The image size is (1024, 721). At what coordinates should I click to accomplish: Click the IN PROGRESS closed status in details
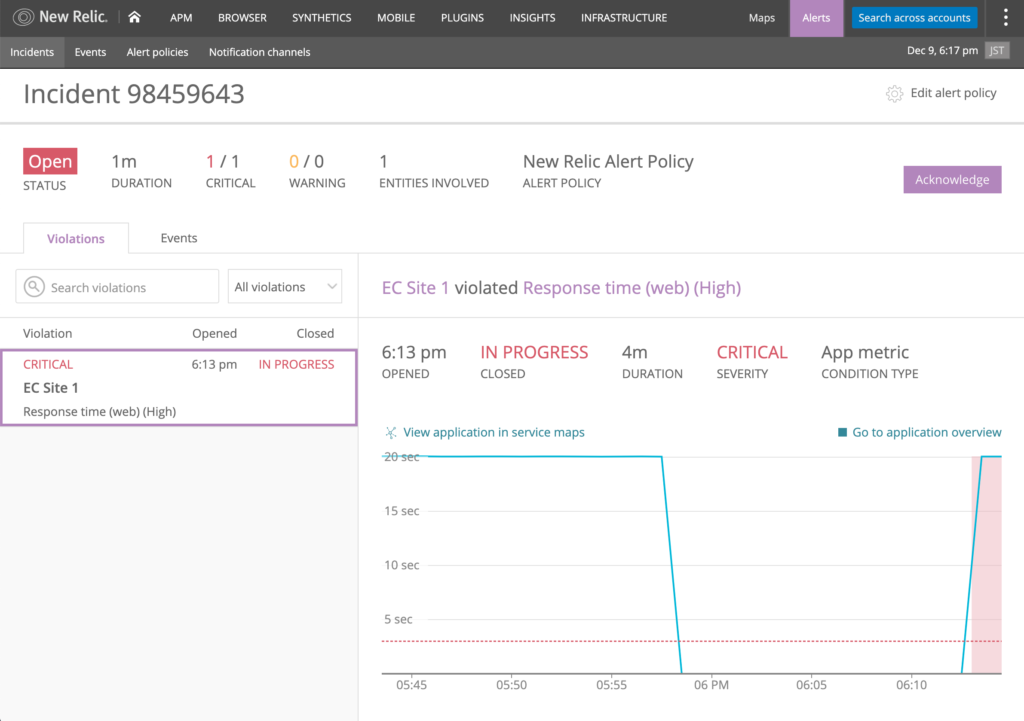coord(534,352)
